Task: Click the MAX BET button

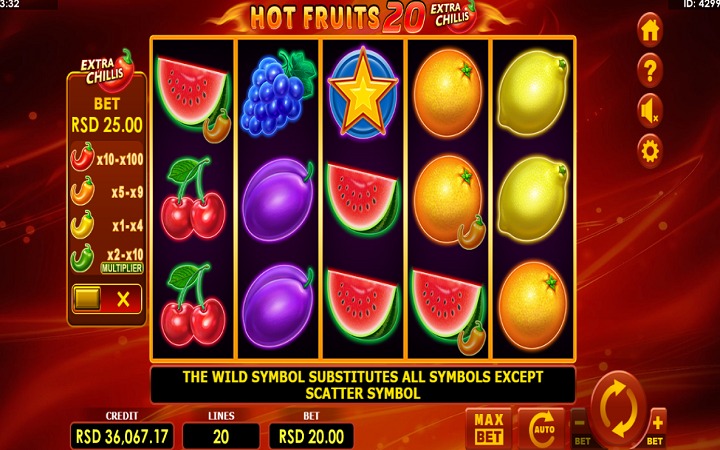Action: tap(489, 429)
